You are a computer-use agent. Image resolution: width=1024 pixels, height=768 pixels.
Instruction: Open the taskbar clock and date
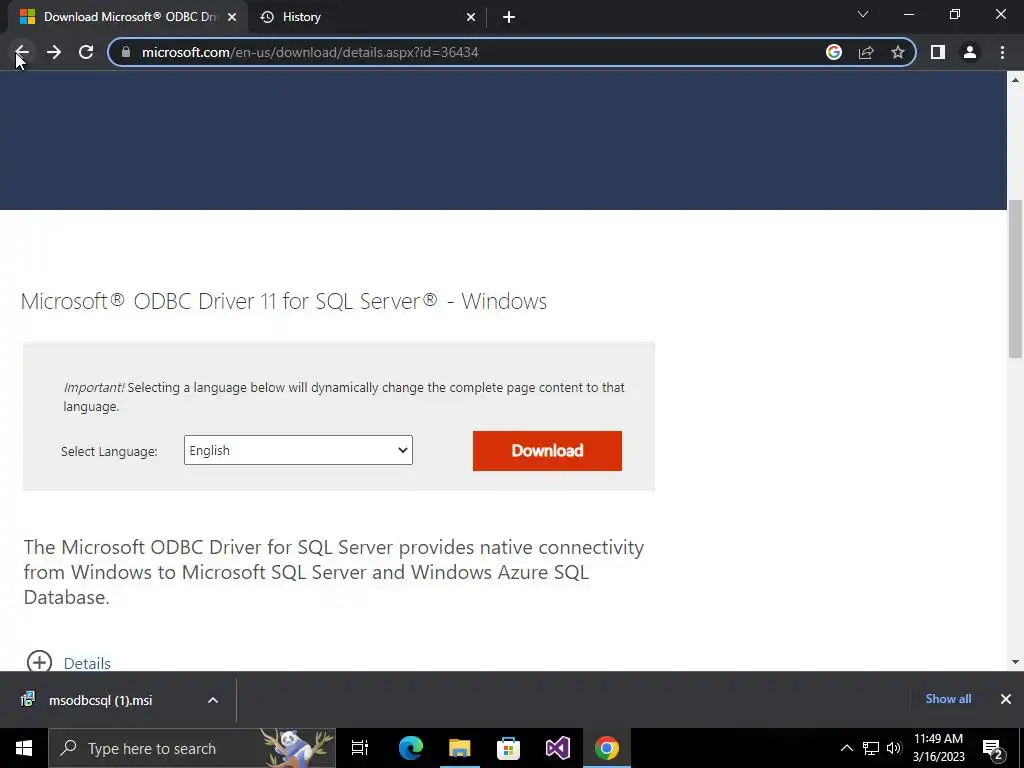(x=938, y=748)
